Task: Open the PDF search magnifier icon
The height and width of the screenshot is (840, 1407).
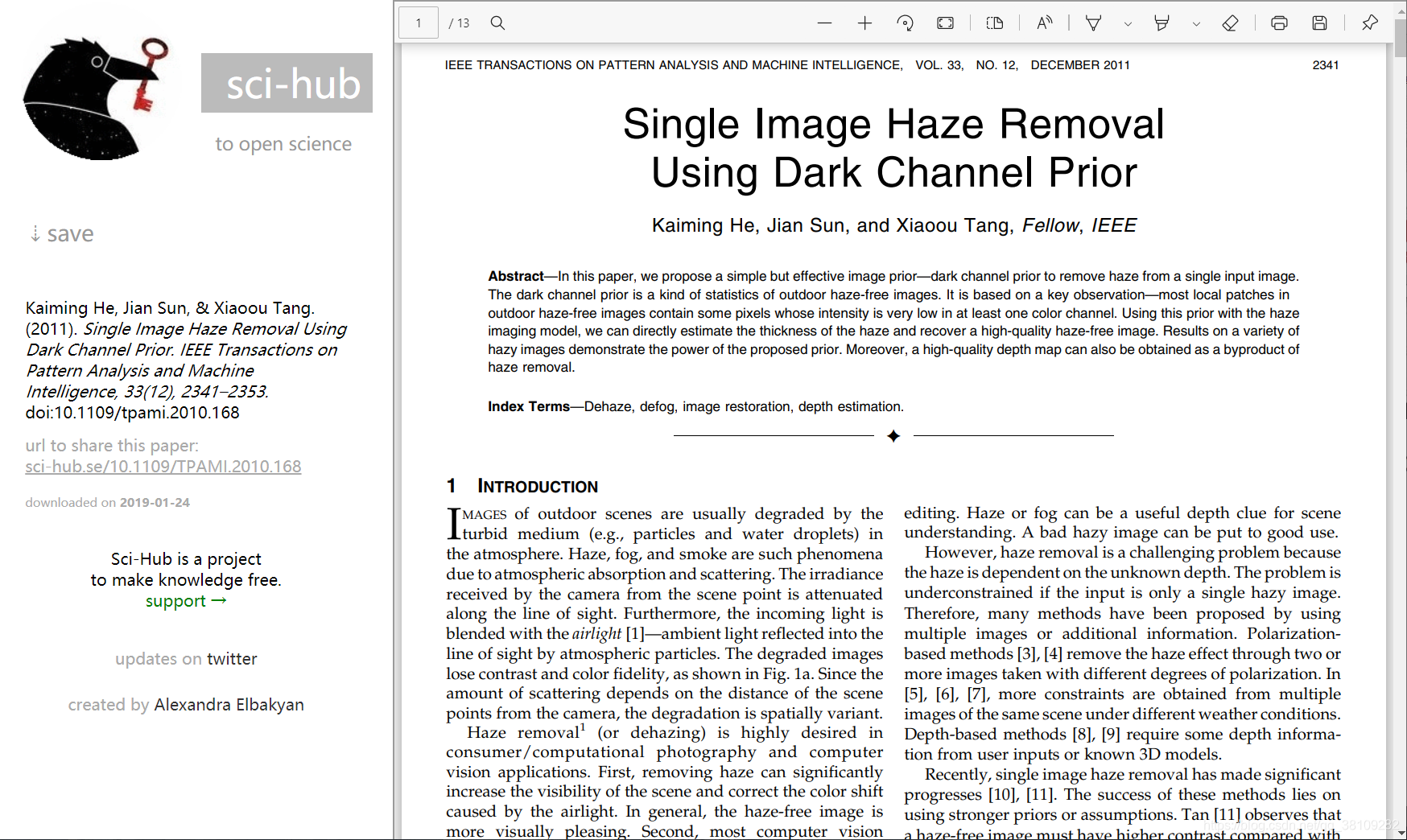Action: pyautogui.click(x=497, y=23)
